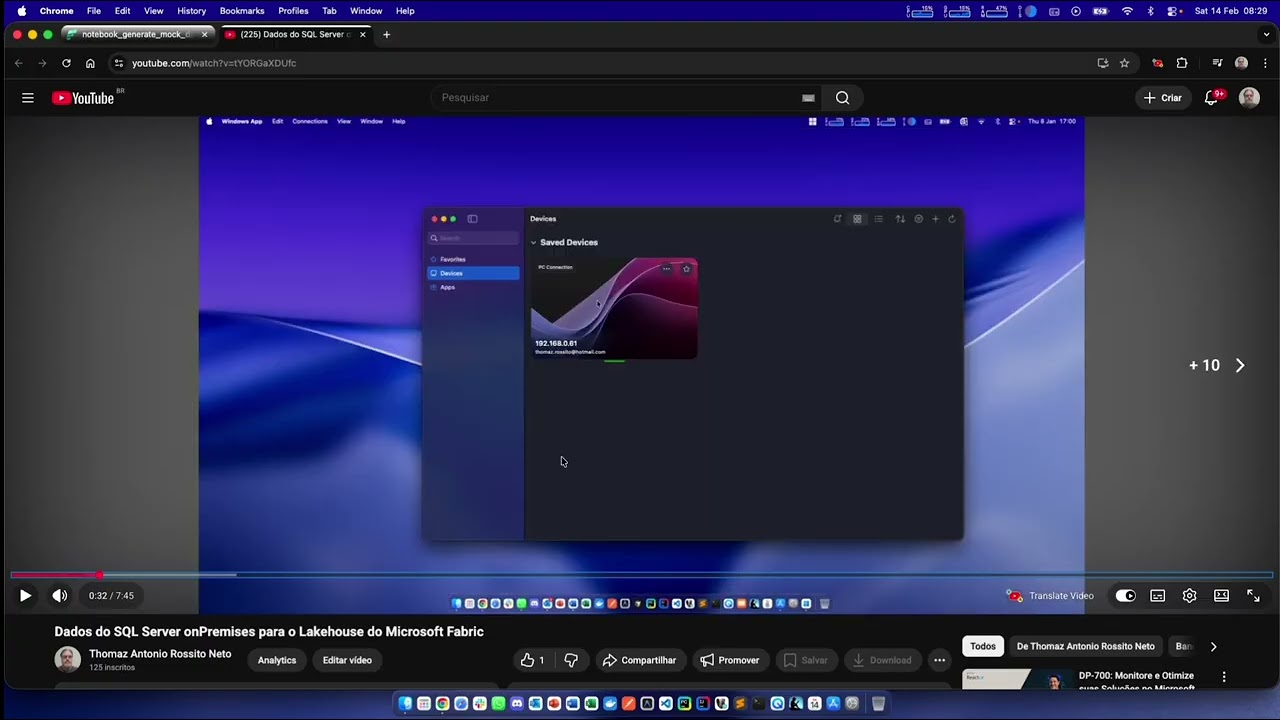Toggle autoplay switch in player

coord(1125,596)
